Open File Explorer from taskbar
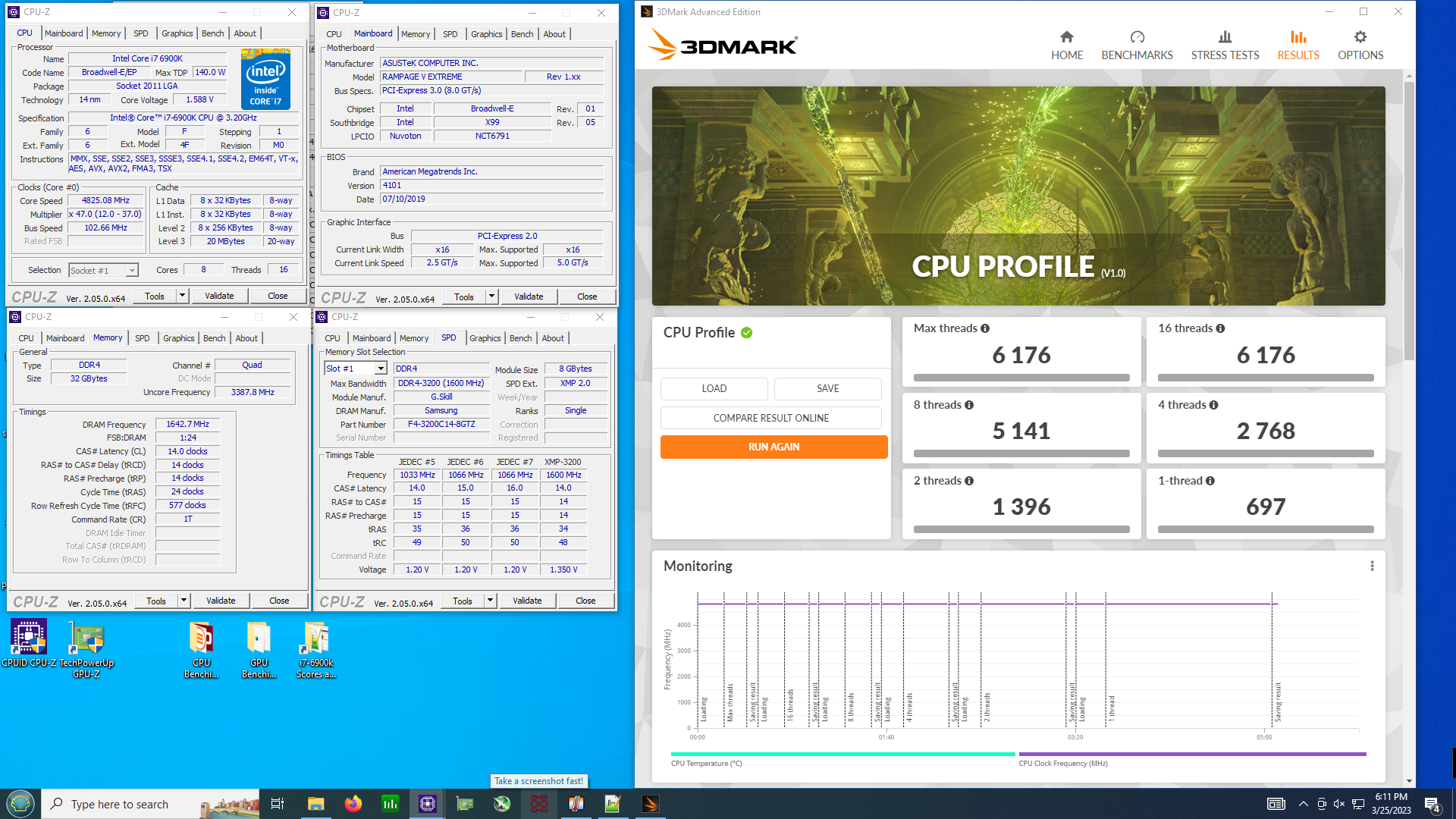The height and width of the screenshot is (819, 1456). 315,804
